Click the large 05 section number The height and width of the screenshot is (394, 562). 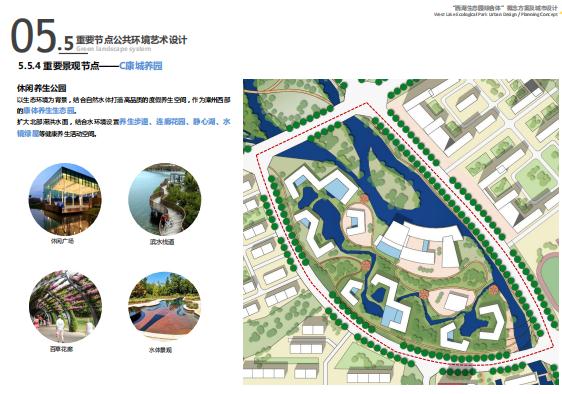[33, 36]
